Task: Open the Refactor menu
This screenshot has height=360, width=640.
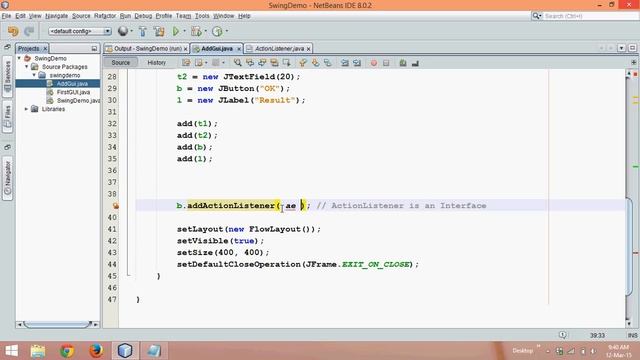Action: pos(105,16)
